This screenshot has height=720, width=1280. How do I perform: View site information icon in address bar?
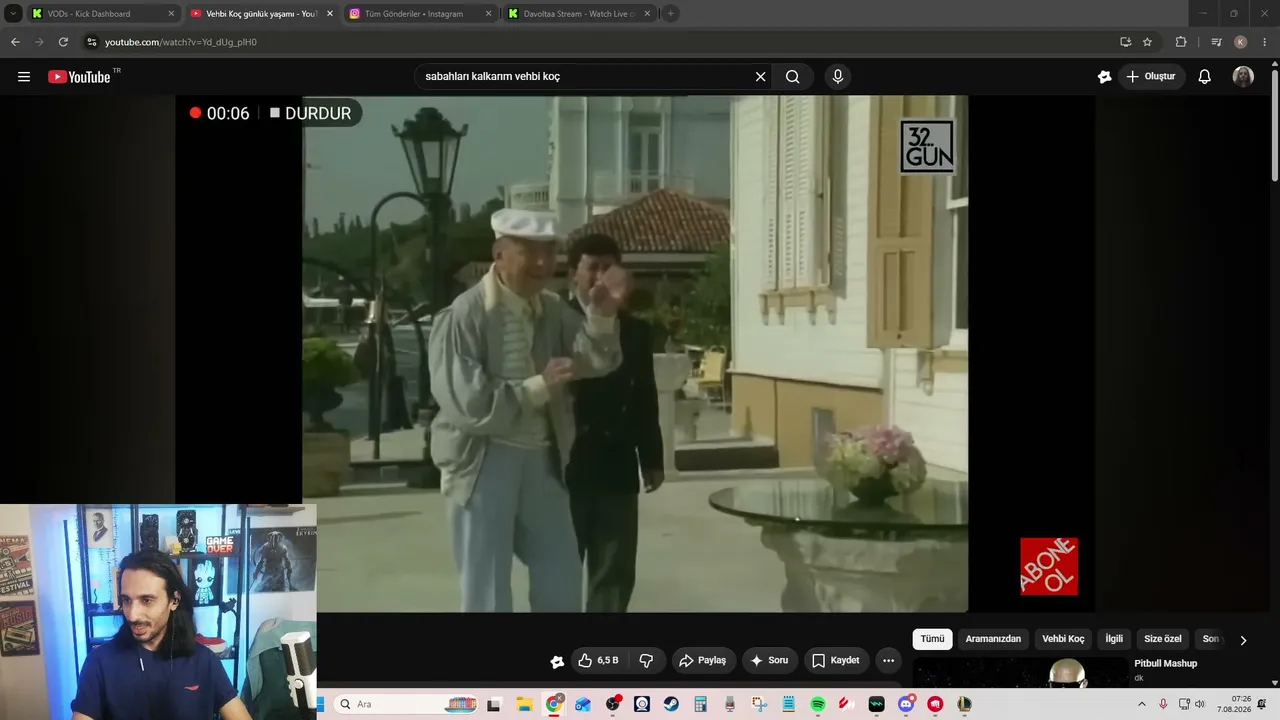coord(92,42)
